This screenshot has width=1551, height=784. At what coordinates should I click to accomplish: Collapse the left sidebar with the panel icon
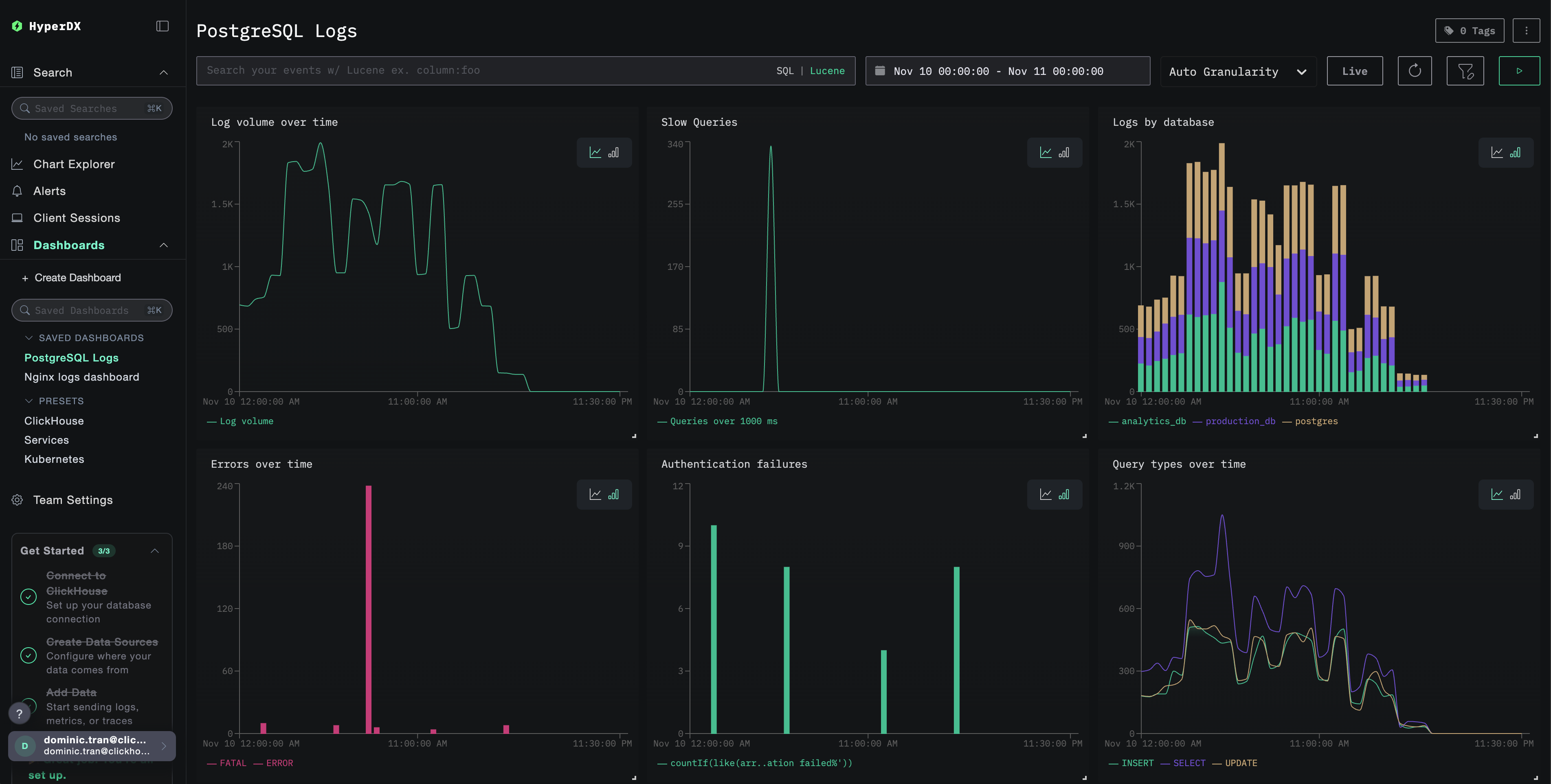pyautogui.click(x=162, y=26)
